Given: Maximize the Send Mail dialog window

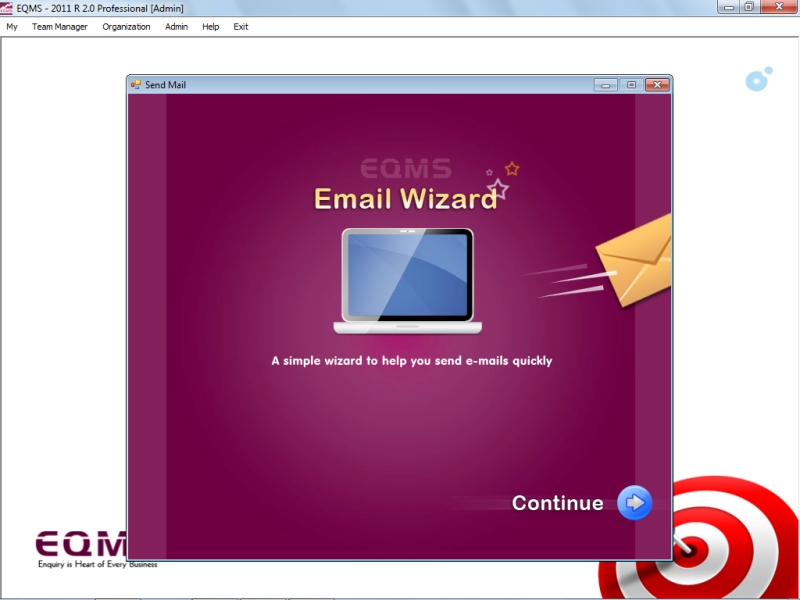Looking at the screenshot, I should pos(631,85).
